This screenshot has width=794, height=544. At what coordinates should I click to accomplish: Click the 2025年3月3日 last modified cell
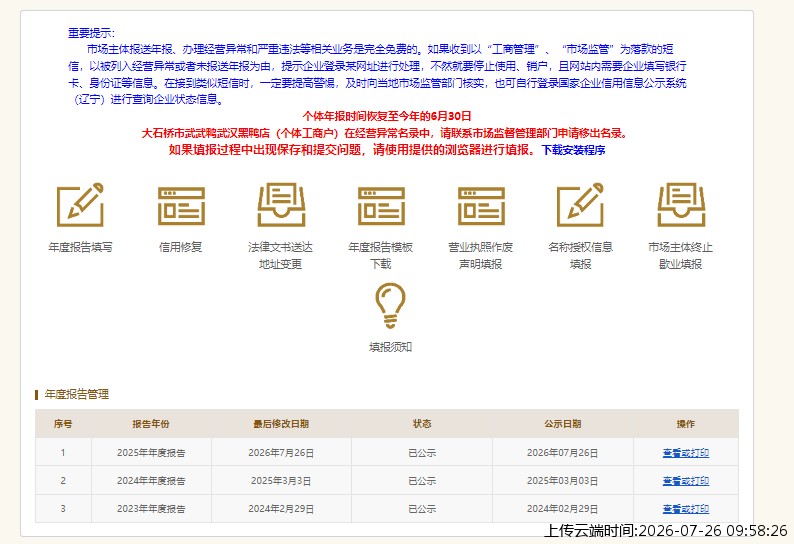tap(281, 481)
